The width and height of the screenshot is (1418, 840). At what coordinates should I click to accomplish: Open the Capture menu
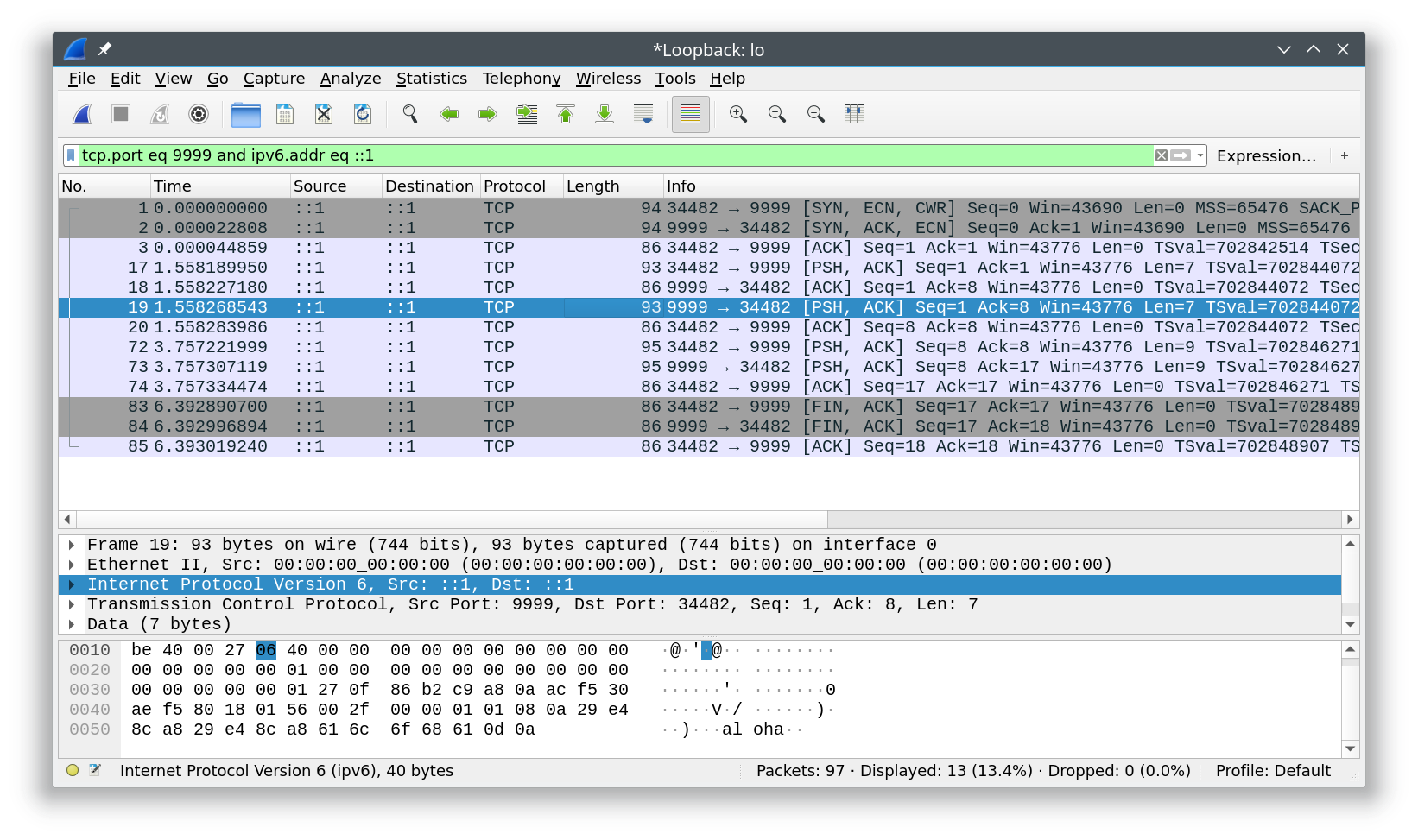(274, 79)
